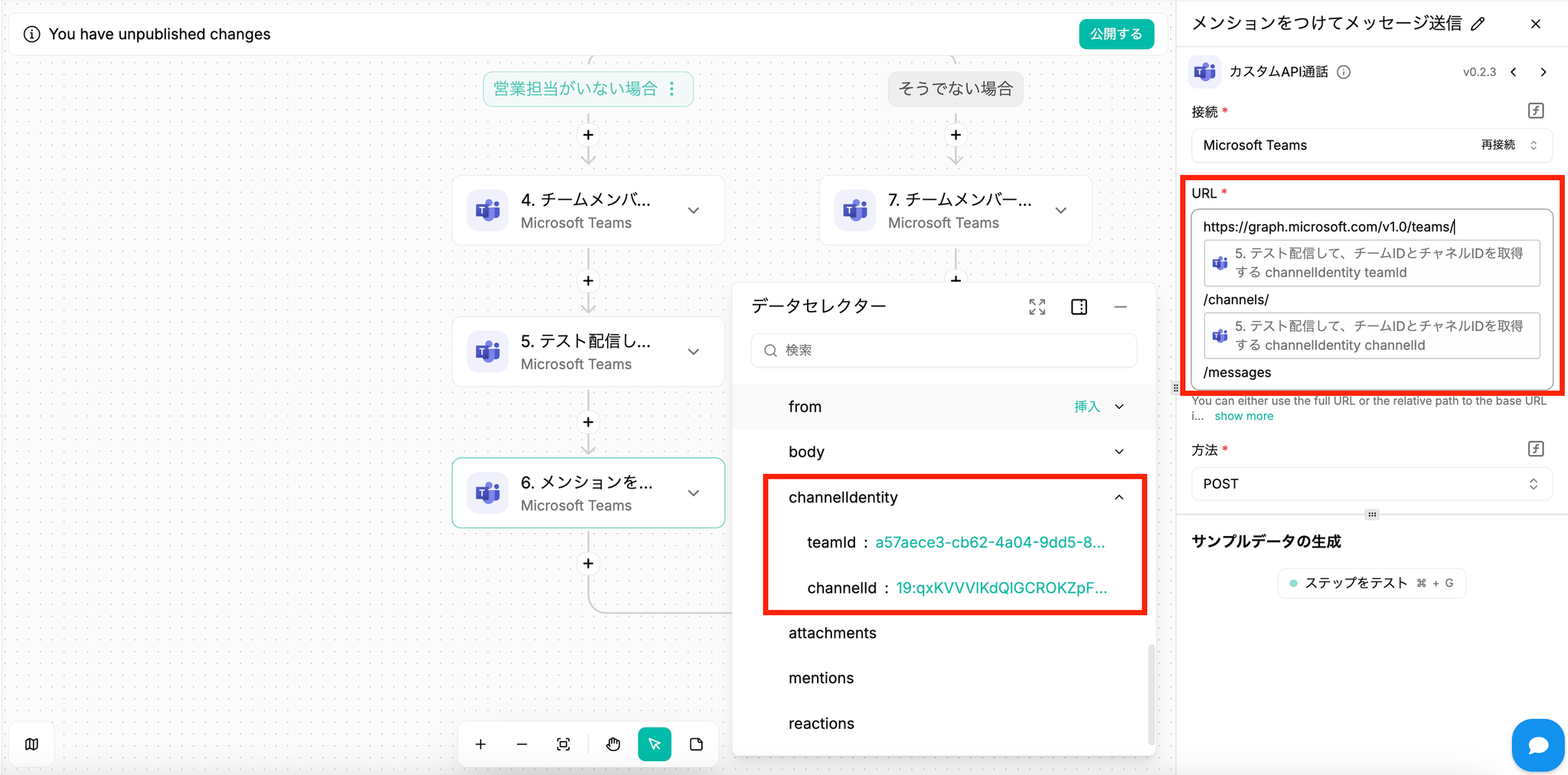Open the minimap icon at bottom left

(x=31, y=744)
